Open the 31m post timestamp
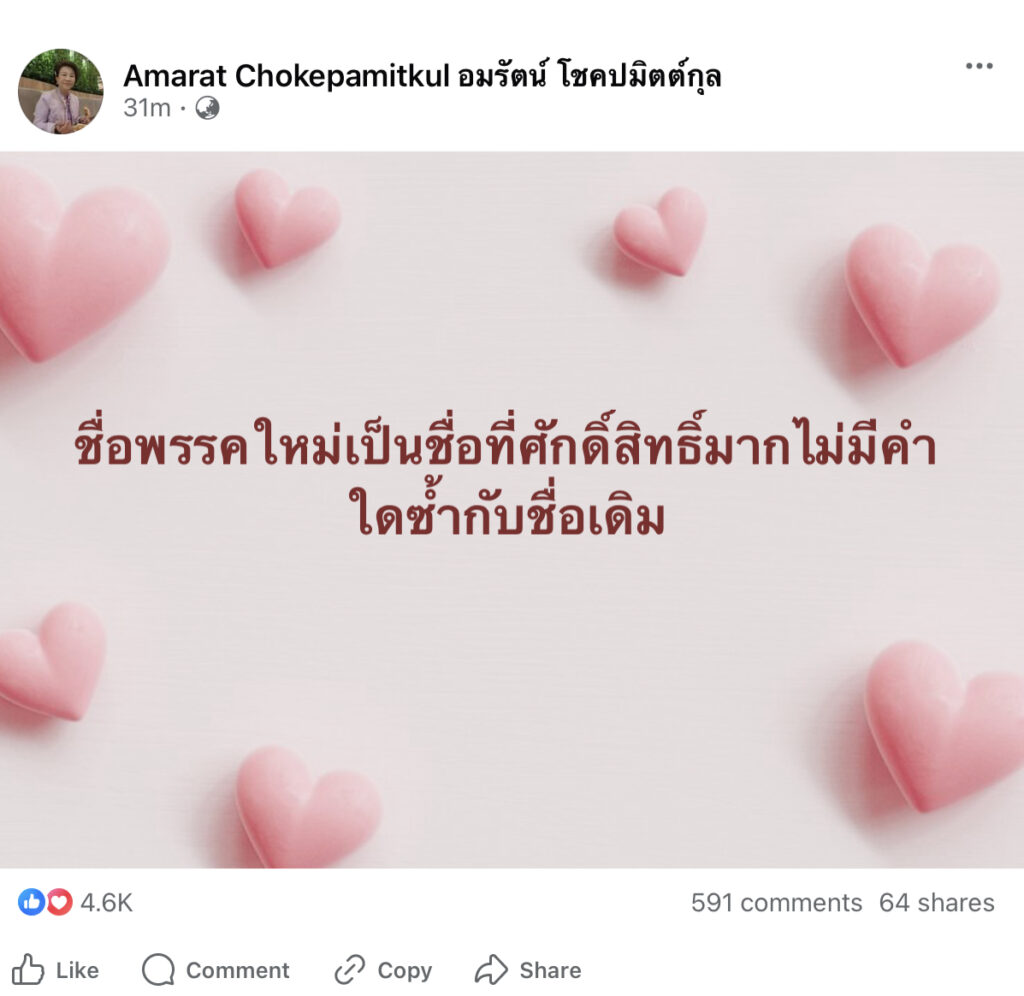Image resolution: width=1024 pixels, height=996 pixels. (147, 108)
